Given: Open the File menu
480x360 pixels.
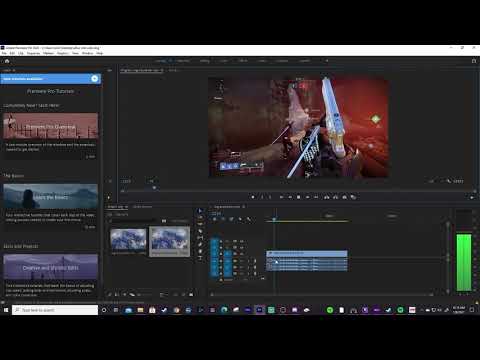Looking at the screenshot, I should tap(4, 53).
